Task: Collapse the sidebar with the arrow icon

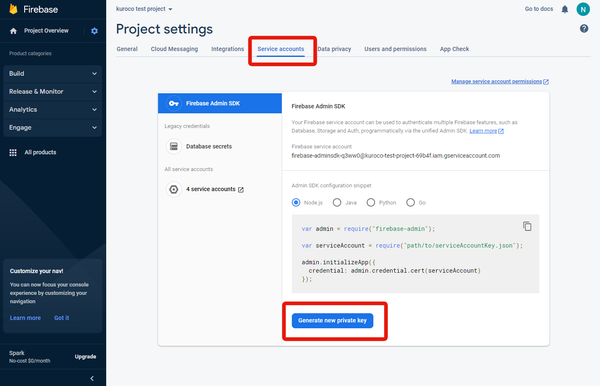Action: tap(92, 378)
